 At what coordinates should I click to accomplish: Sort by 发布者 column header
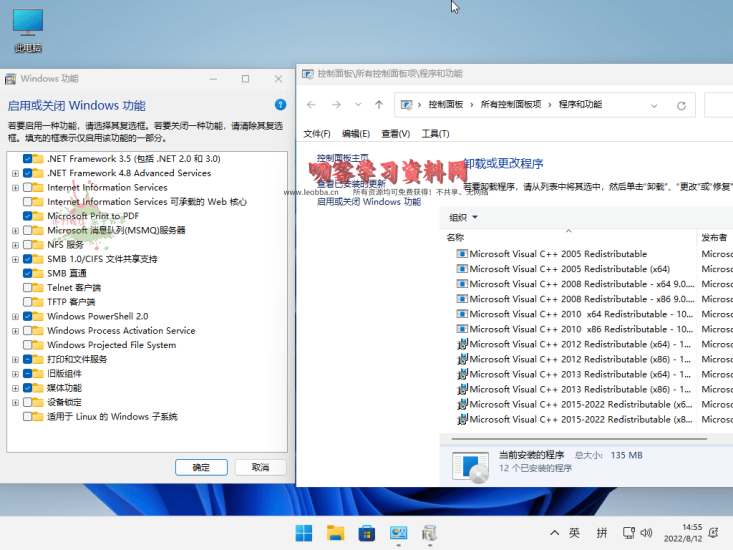click(x=715, y=237)
